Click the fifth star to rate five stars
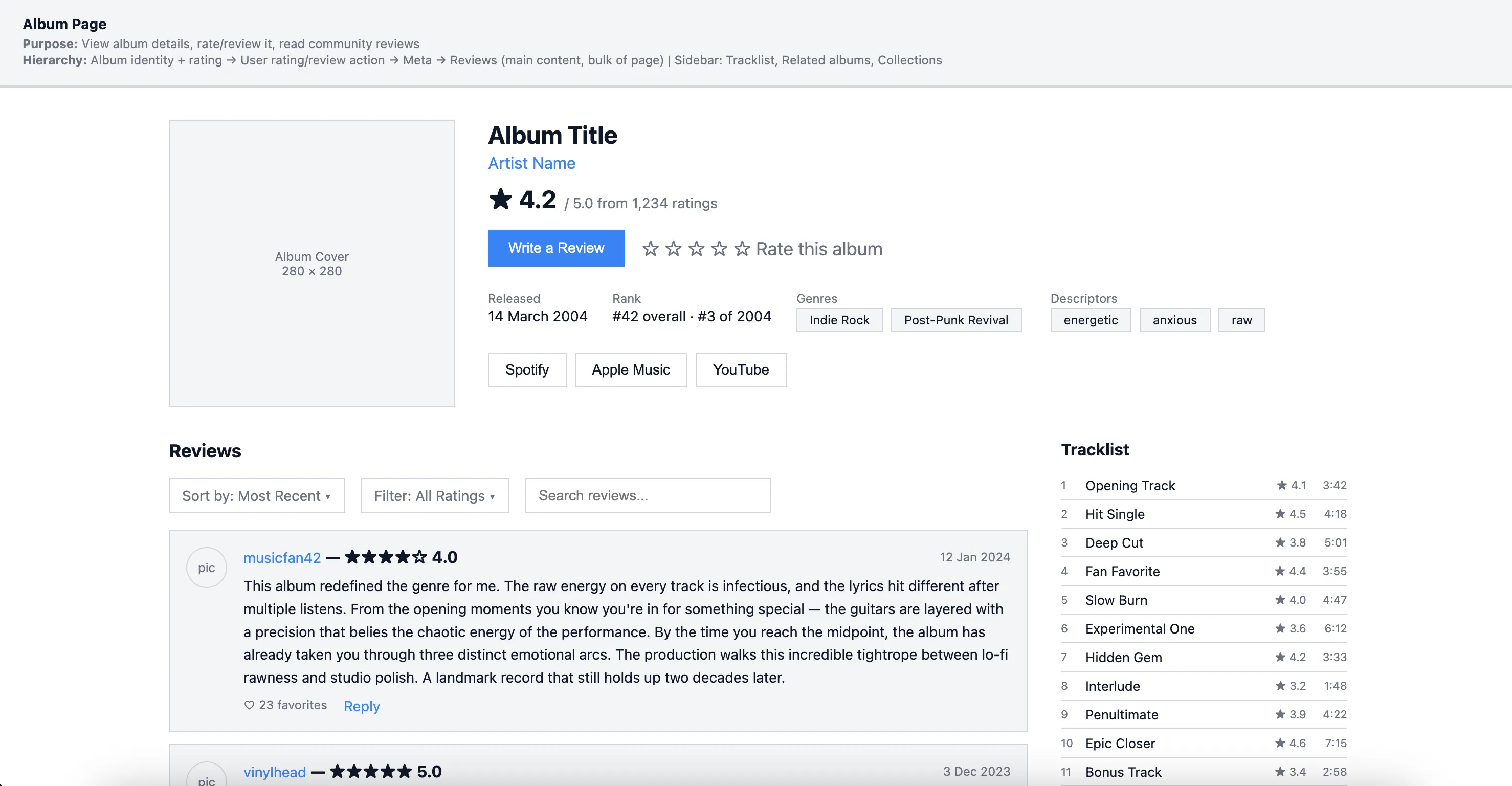 (x=743, y=249)
